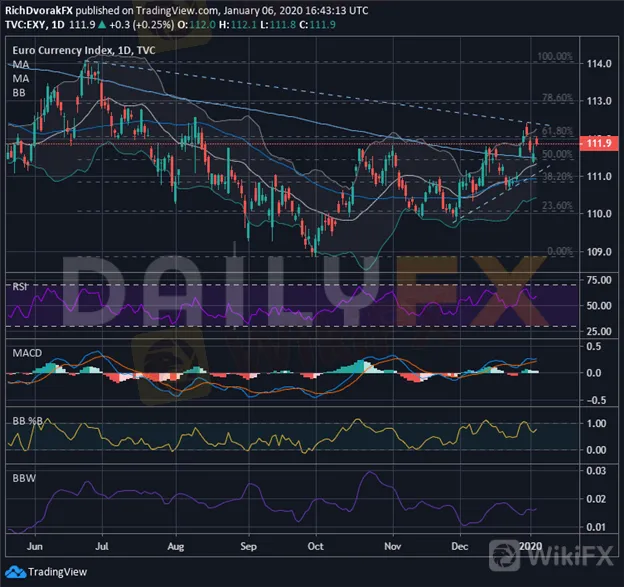Select the 23.60% Fibonacci level label

coord(558,205)
